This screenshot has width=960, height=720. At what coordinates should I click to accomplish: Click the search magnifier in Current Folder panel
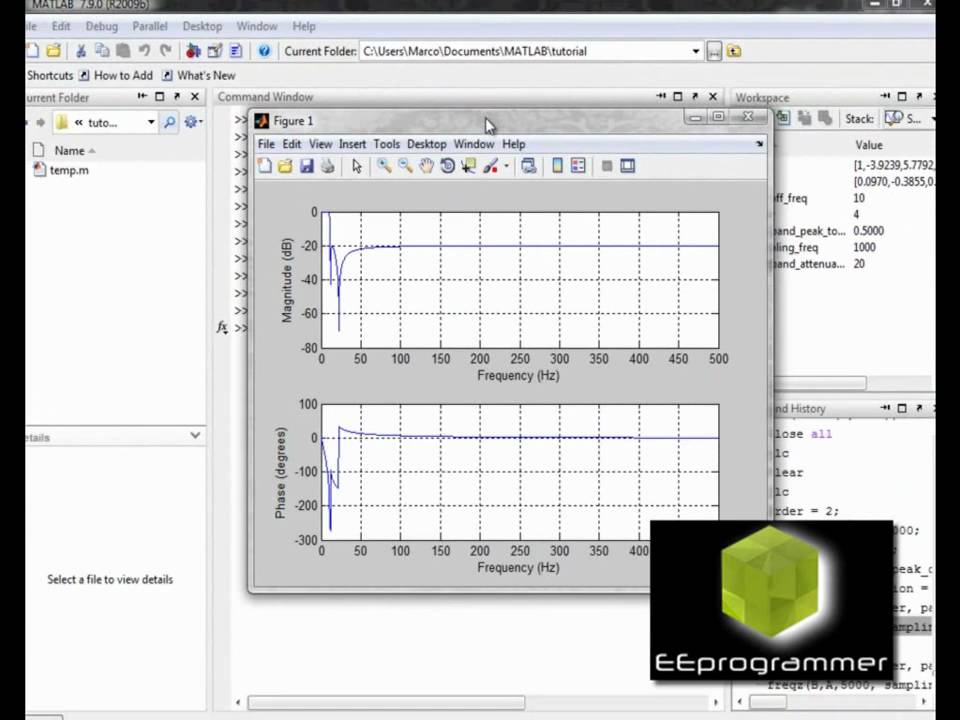(x=170, y=122)
